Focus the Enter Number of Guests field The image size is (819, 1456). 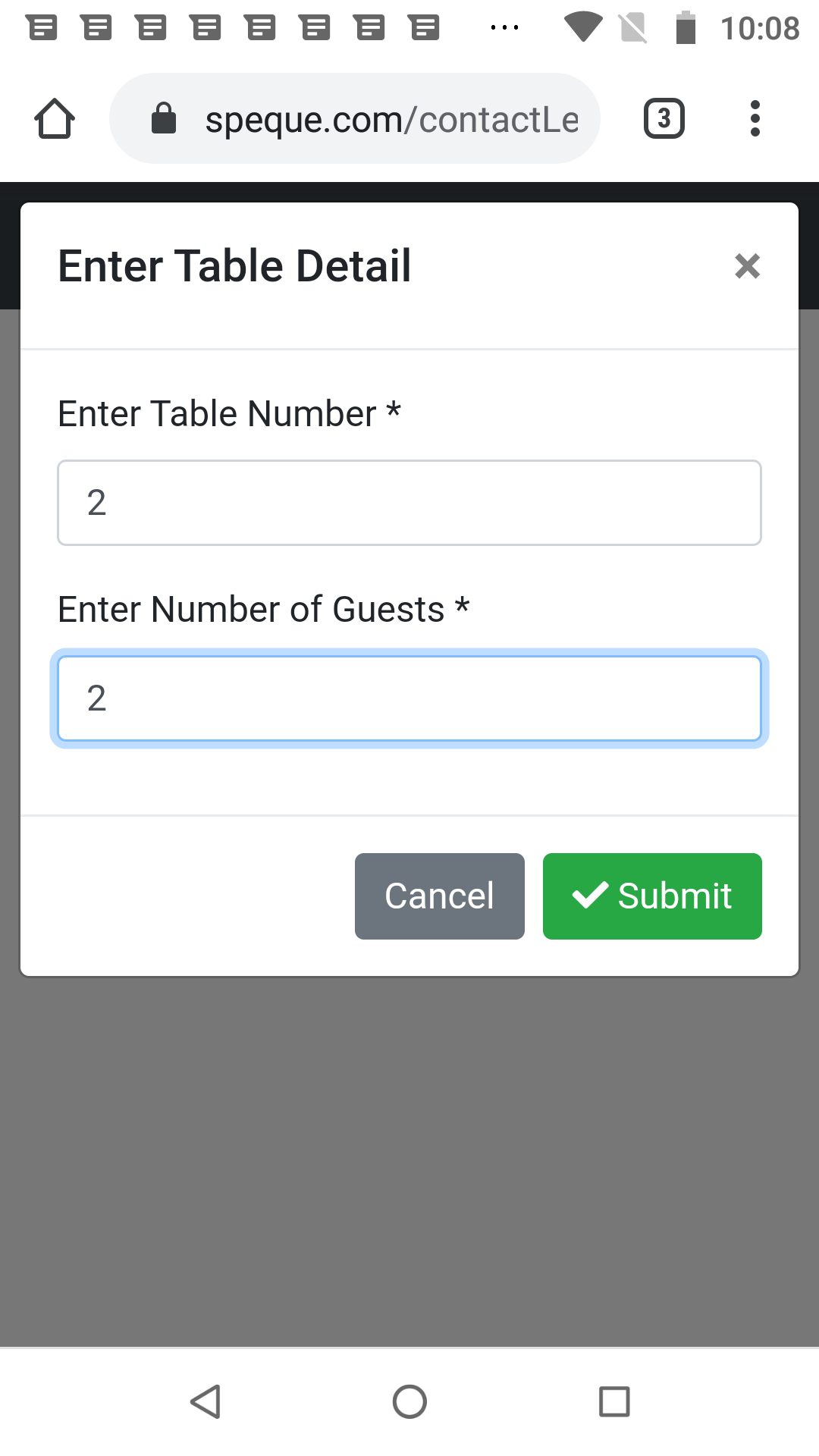coord(409,698)
